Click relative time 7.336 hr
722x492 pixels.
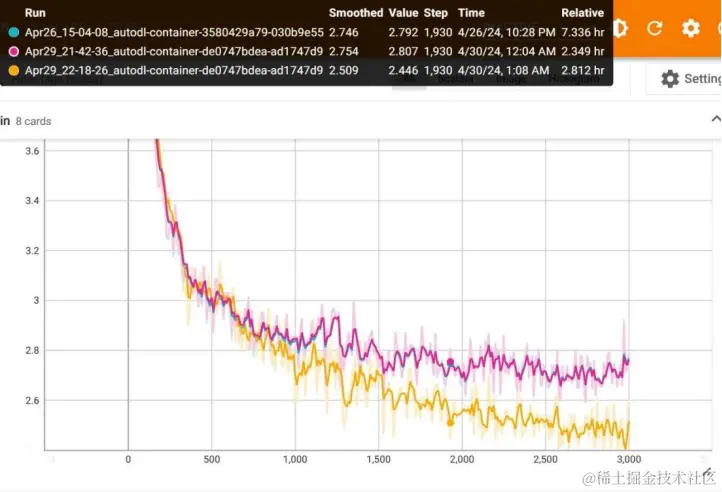coord(582,32)
